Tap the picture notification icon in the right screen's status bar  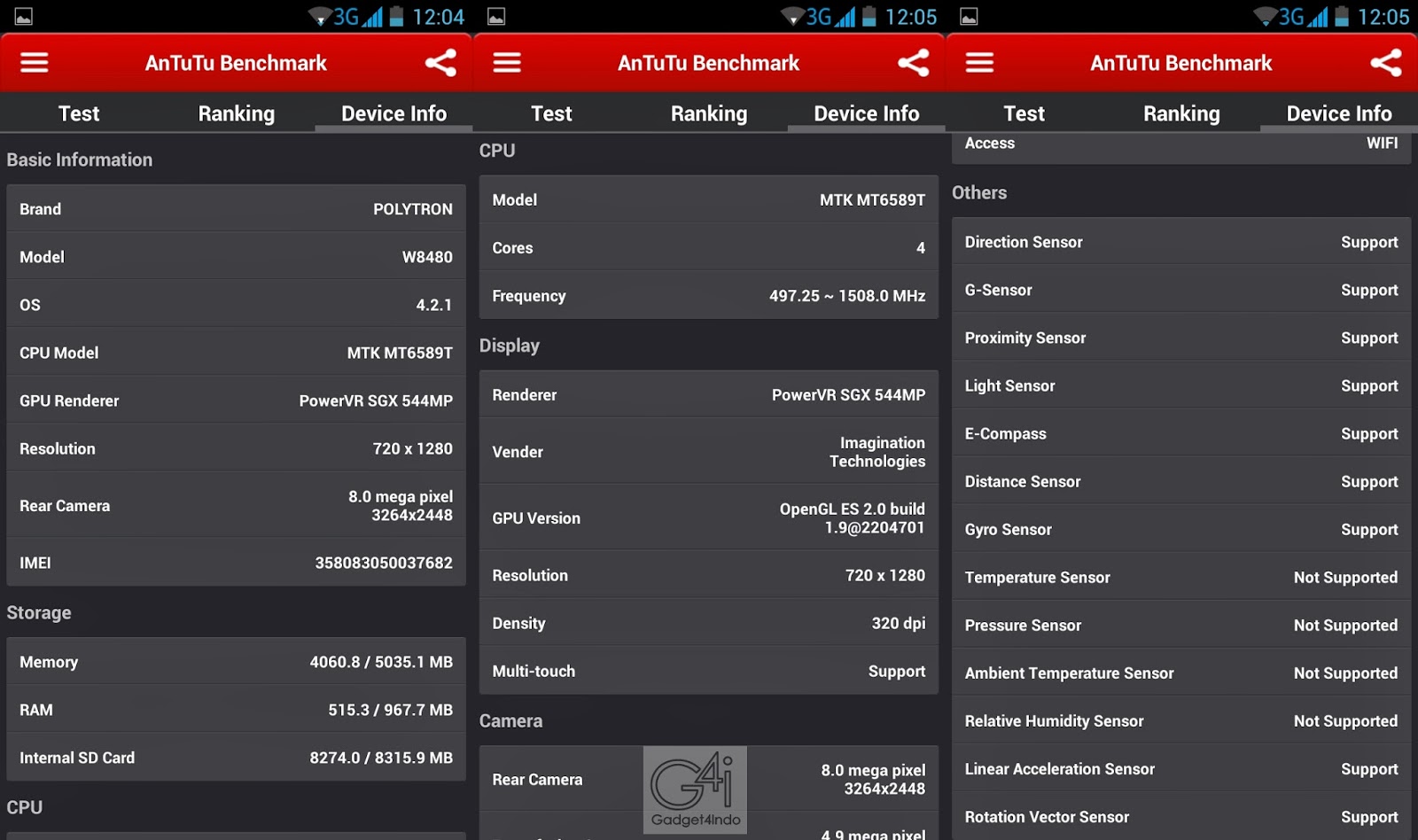coord(969,17)
